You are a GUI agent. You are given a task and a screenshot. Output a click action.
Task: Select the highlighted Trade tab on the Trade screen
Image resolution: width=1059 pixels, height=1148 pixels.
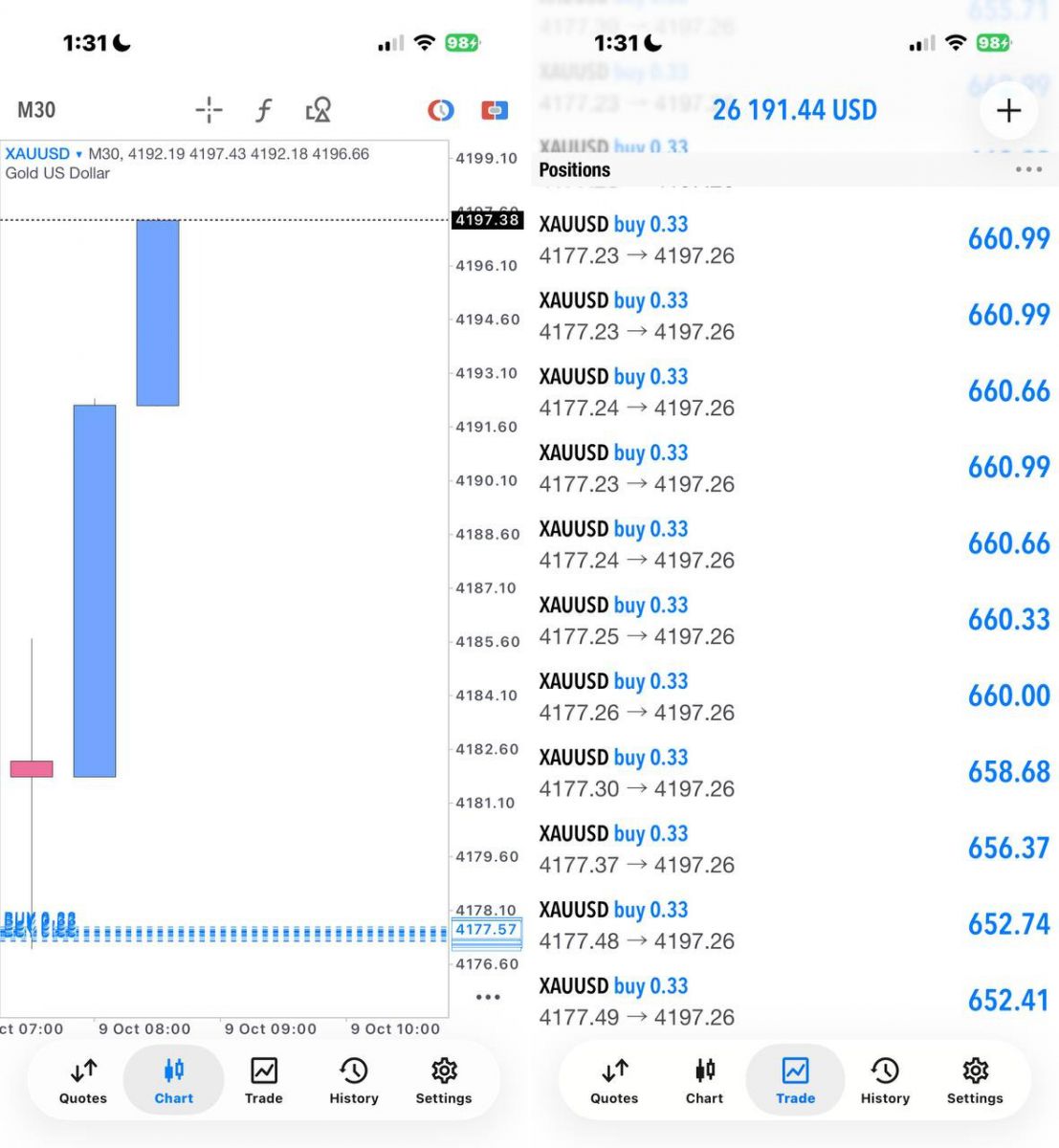(x=795, y=1081)
